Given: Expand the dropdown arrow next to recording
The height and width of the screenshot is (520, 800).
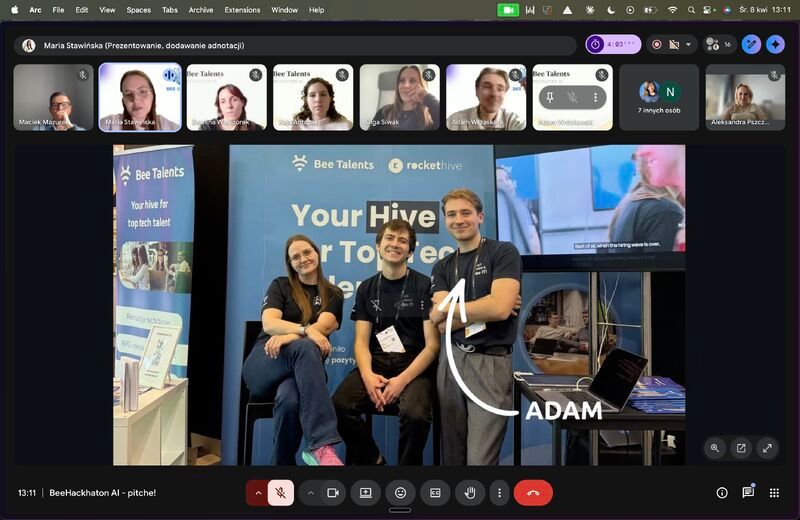Looking at the screenshot, I should pyautogui.click(x=688, y=44).
